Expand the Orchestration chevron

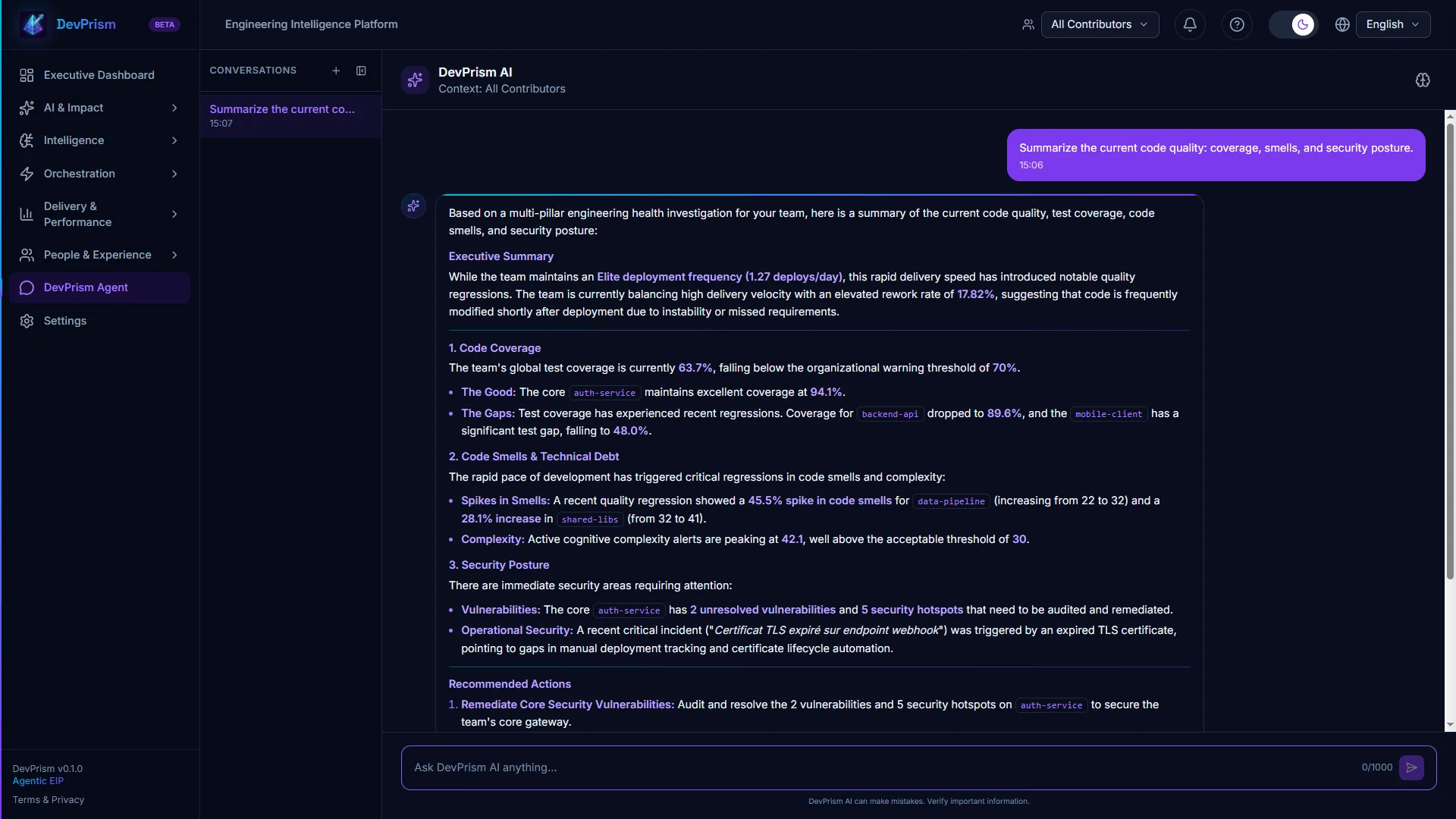[x=174, y=174]
